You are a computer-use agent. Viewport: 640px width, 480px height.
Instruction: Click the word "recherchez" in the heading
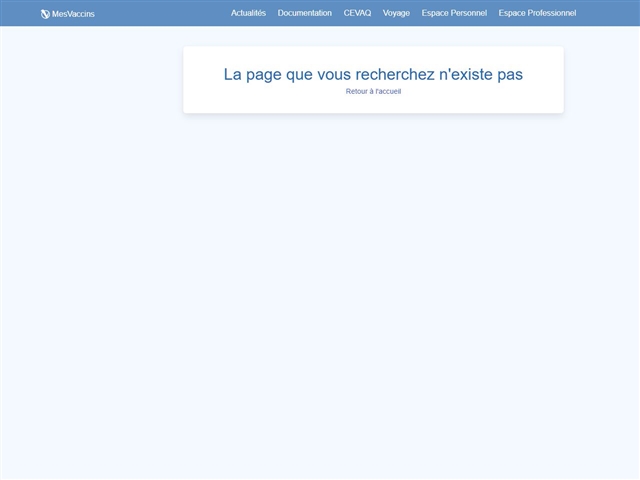395,74
